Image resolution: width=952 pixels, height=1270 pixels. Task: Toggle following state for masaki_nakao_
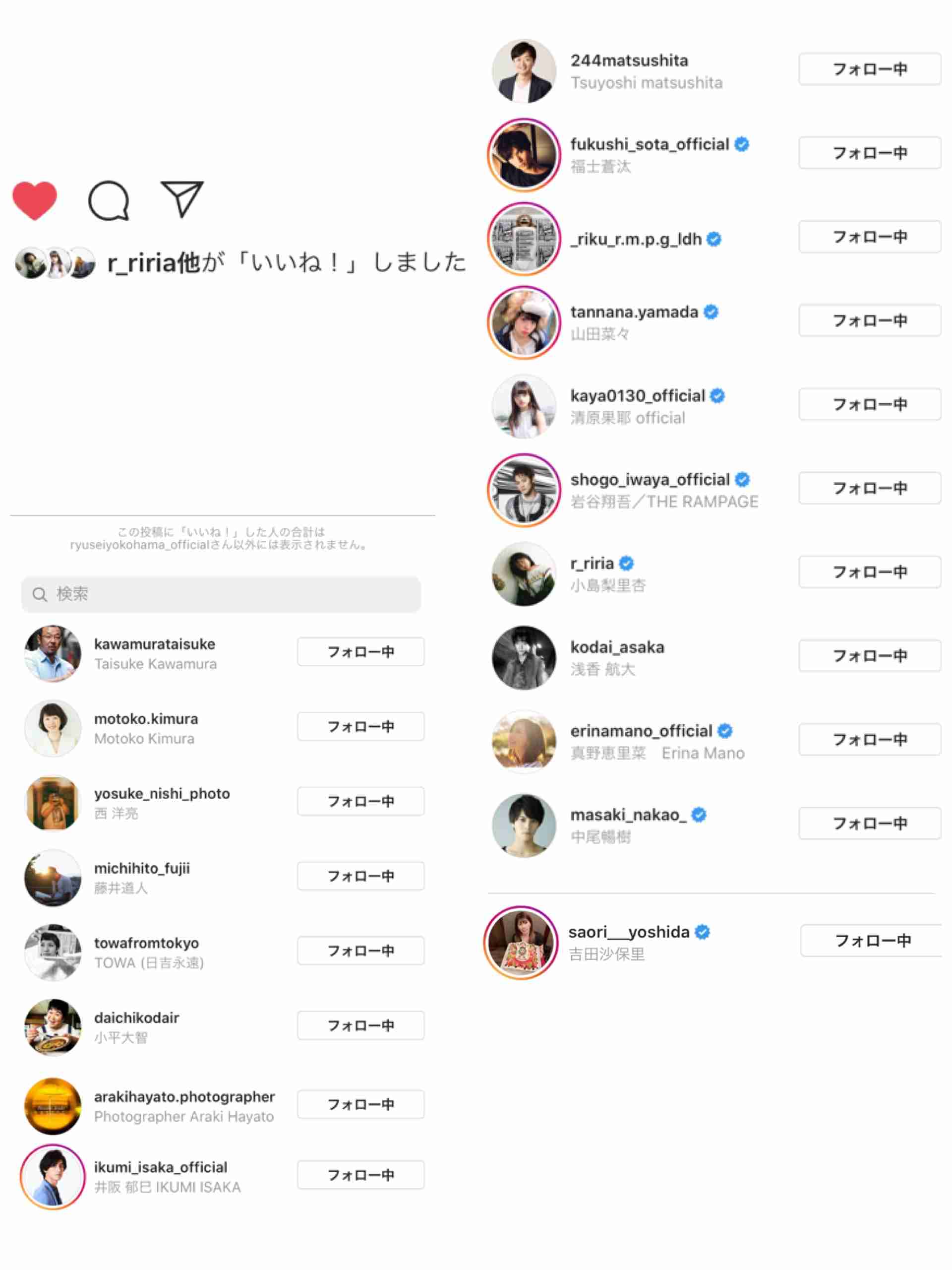(x=870, y=824)
